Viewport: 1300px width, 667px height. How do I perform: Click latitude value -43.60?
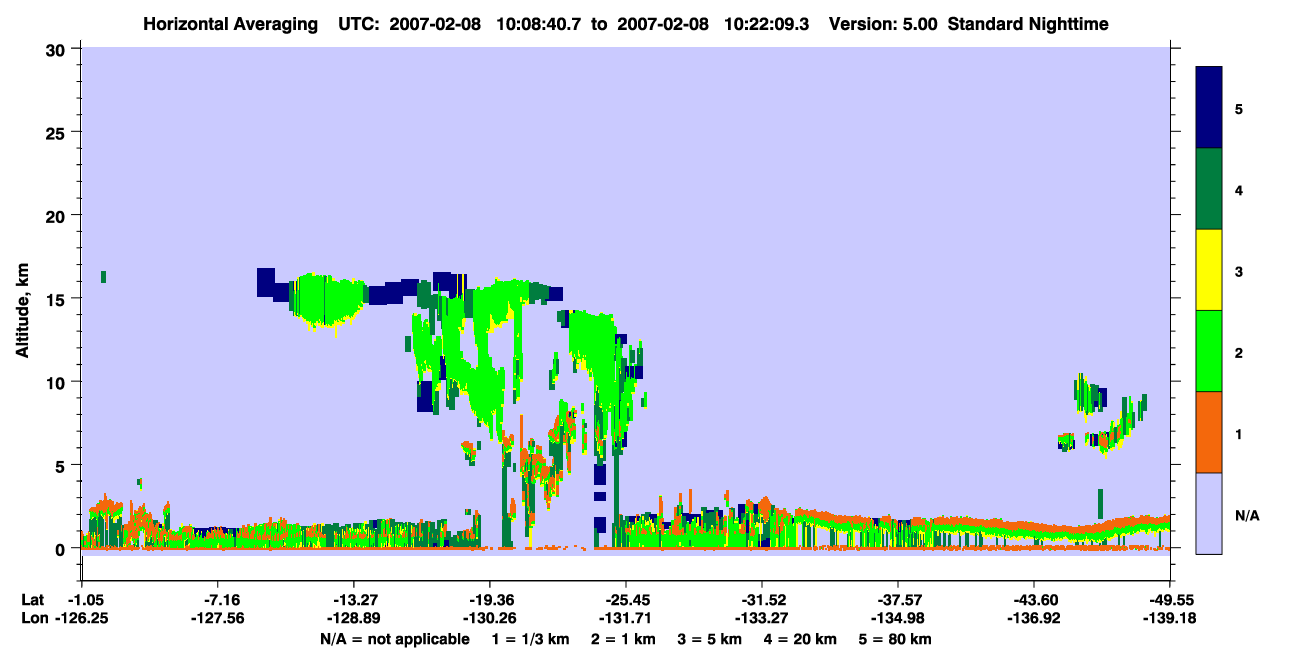click(1033, 599)
